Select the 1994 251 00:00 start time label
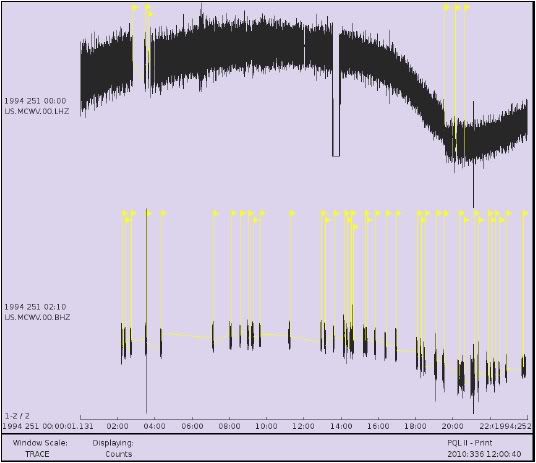 coord(35,101)
